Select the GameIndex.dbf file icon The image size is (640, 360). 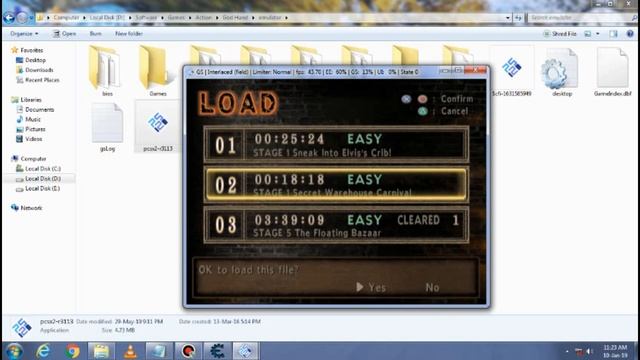click(612, 67)
